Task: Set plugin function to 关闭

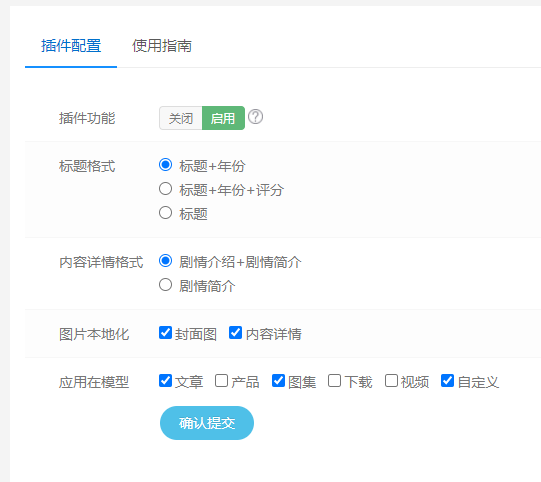Action: pos(181,118)
